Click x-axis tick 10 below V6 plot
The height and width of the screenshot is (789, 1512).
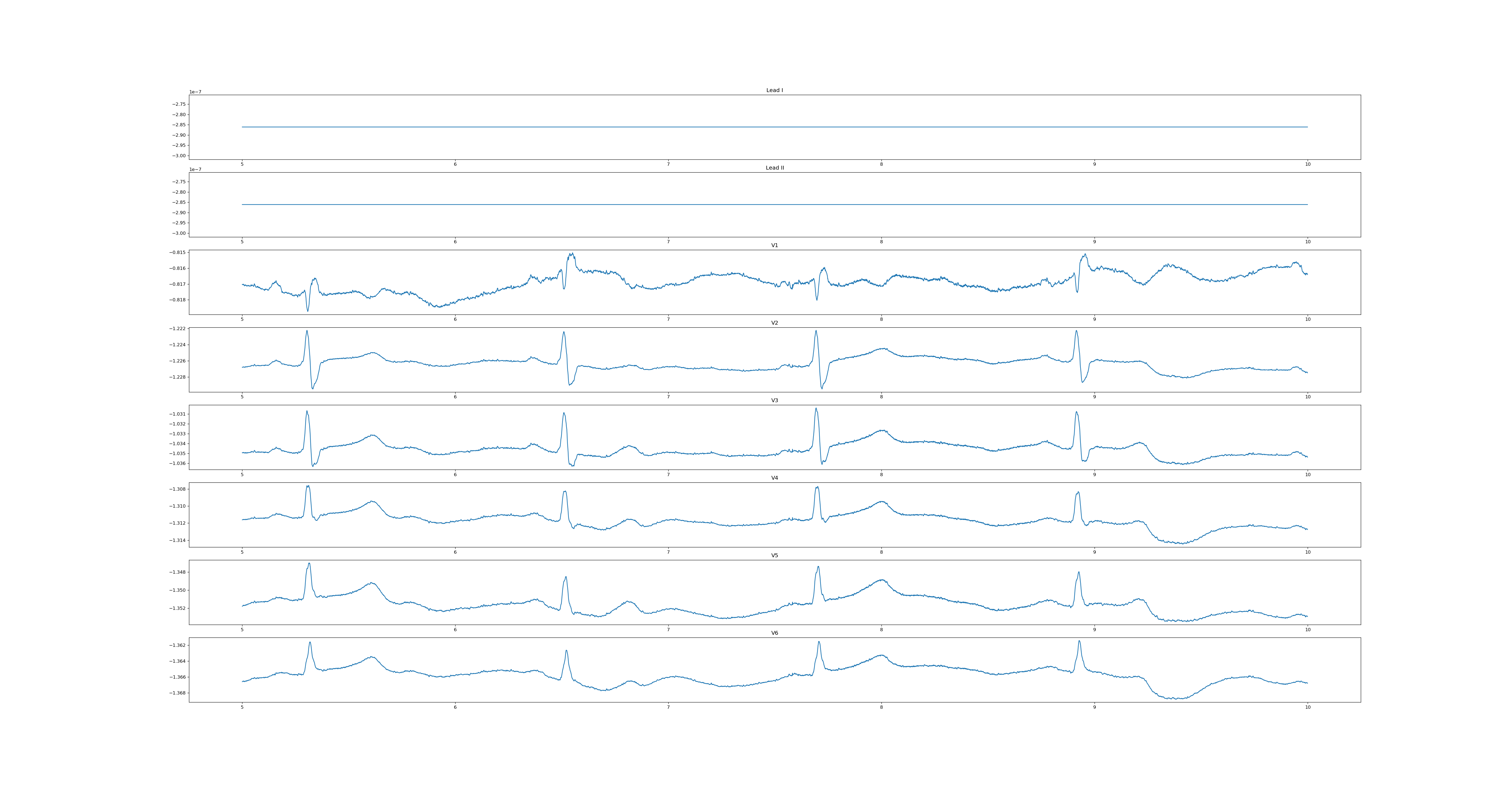point(1308,707)
